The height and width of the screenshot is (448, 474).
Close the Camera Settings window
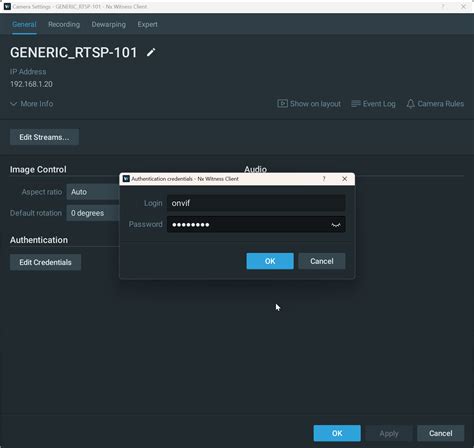point(463,6)
